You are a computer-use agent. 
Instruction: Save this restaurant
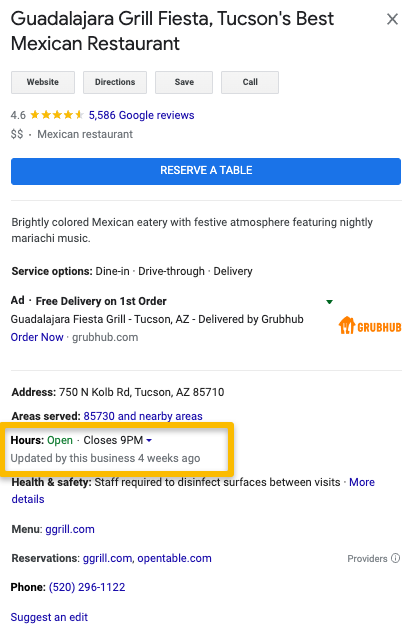click(184, 82)
